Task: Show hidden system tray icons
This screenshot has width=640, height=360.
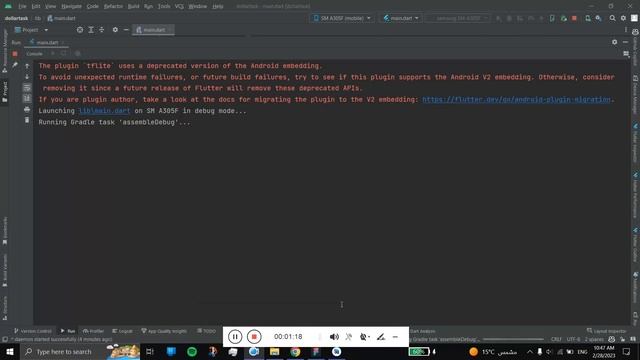Action: [529, 351]
